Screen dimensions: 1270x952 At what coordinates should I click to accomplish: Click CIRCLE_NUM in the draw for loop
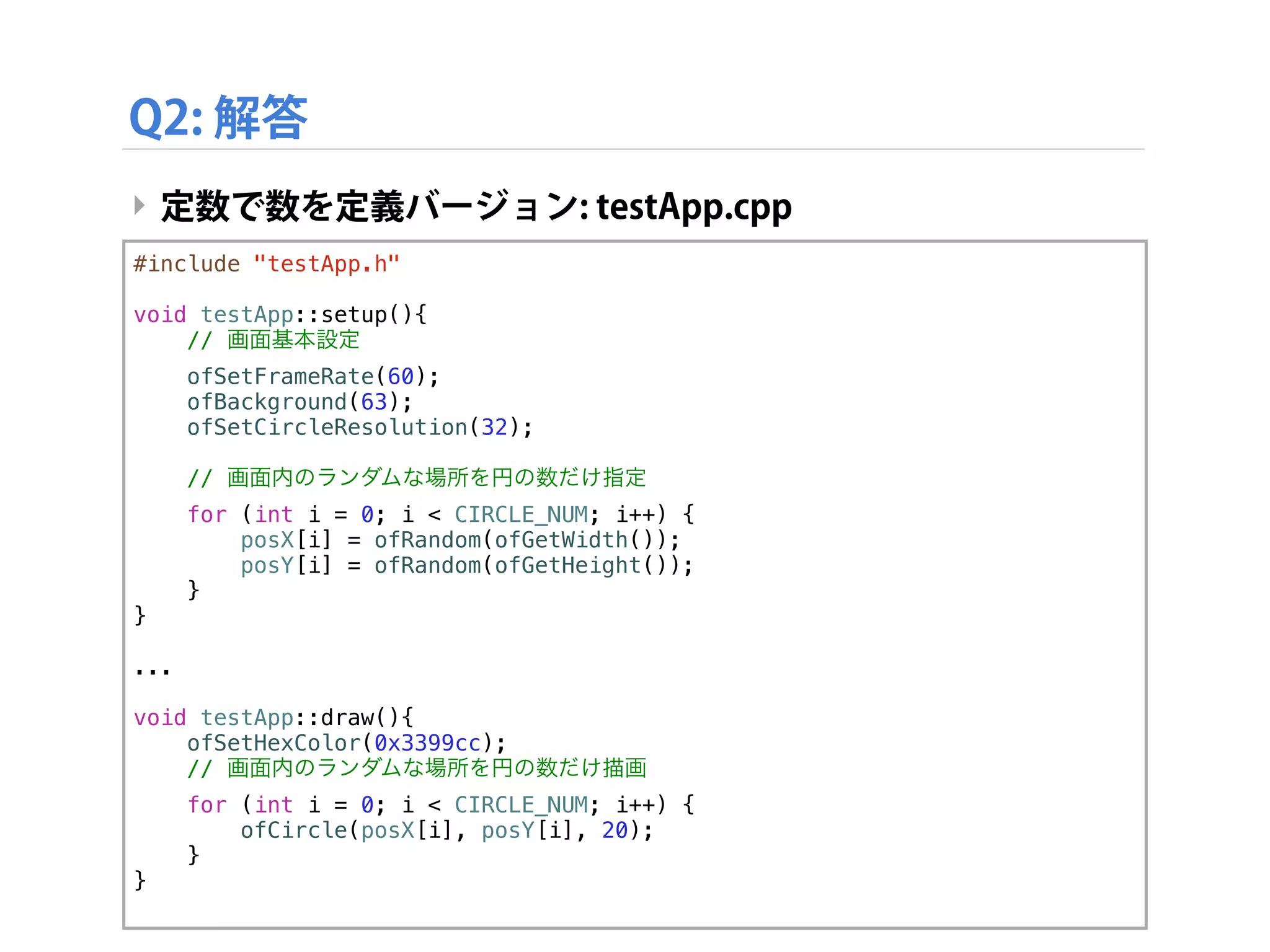click(x=521, y=804)
